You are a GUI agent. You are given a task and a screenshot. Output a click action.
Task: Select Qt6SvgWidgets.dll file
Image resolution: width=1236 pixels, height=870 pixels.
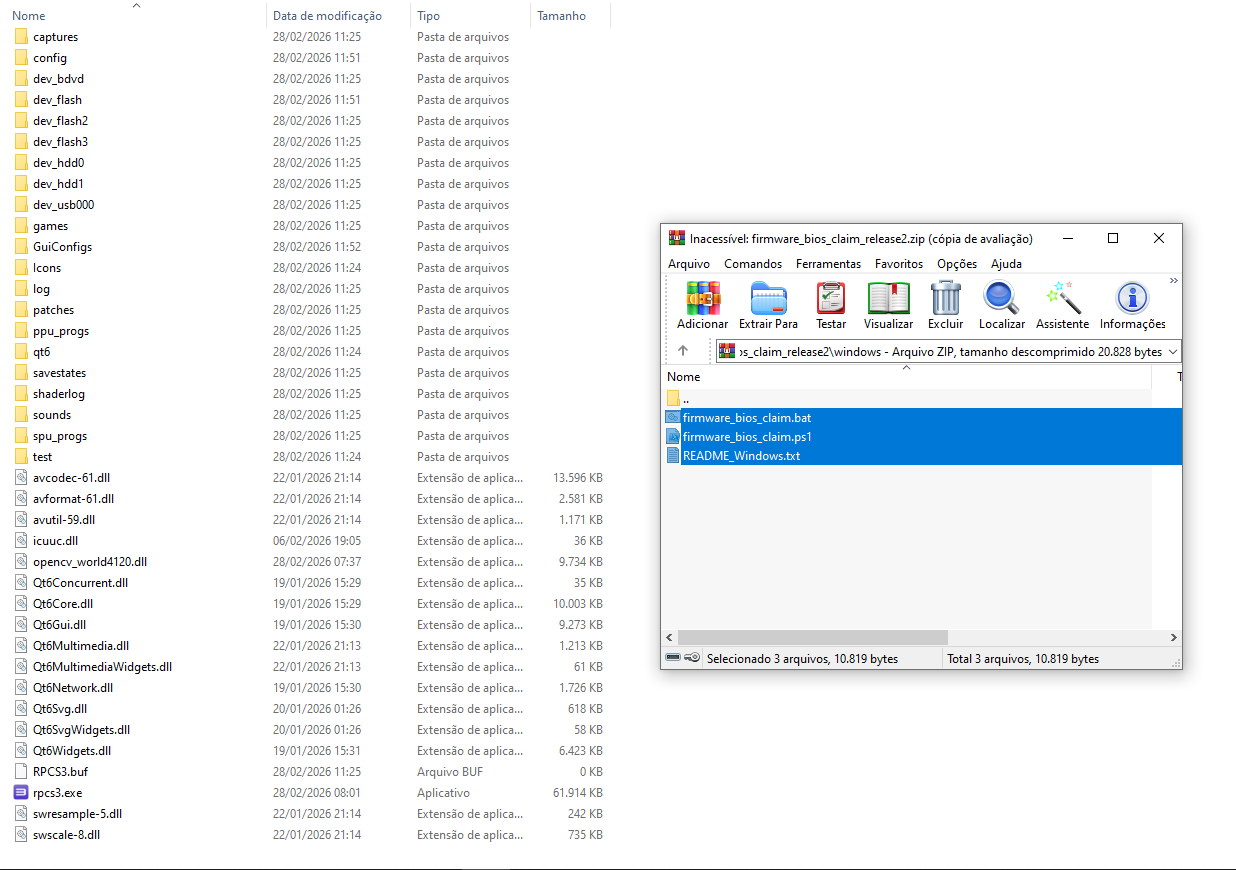[x=81, y=730]
